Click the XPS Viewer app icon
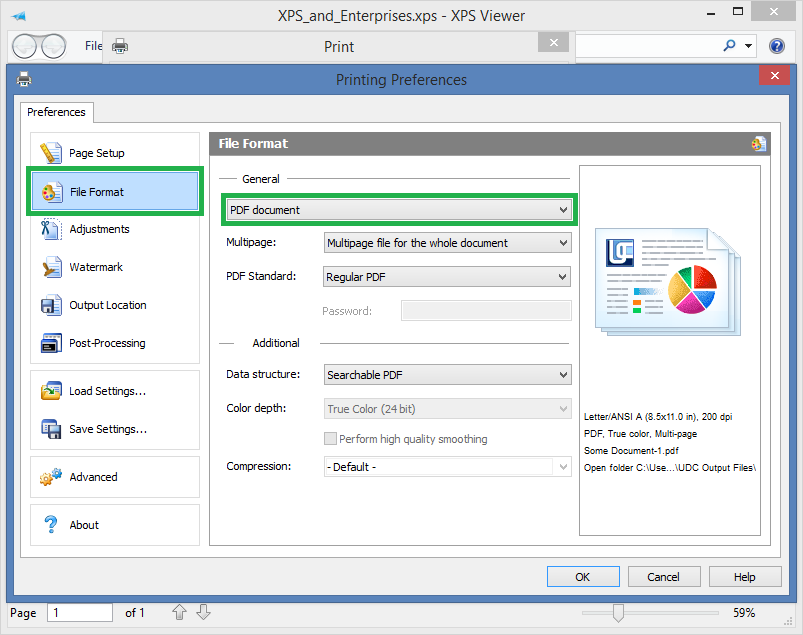Viewport: 803px width, 635px height. (19, 16)
